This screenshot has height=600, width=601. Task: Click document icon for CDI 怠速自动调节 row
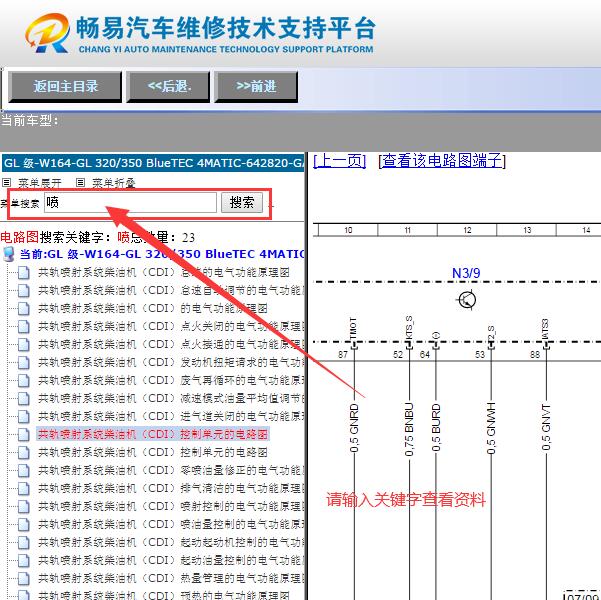[24, 291]
